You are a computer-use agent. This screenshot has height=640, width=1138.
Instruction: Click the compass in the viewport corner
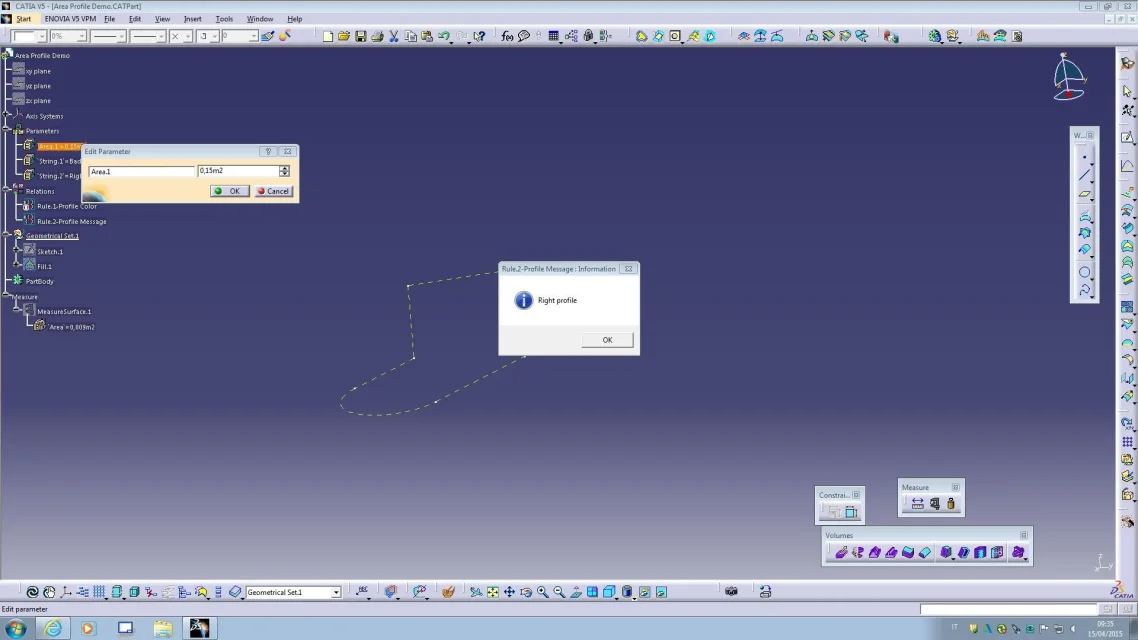(1069, 76)
